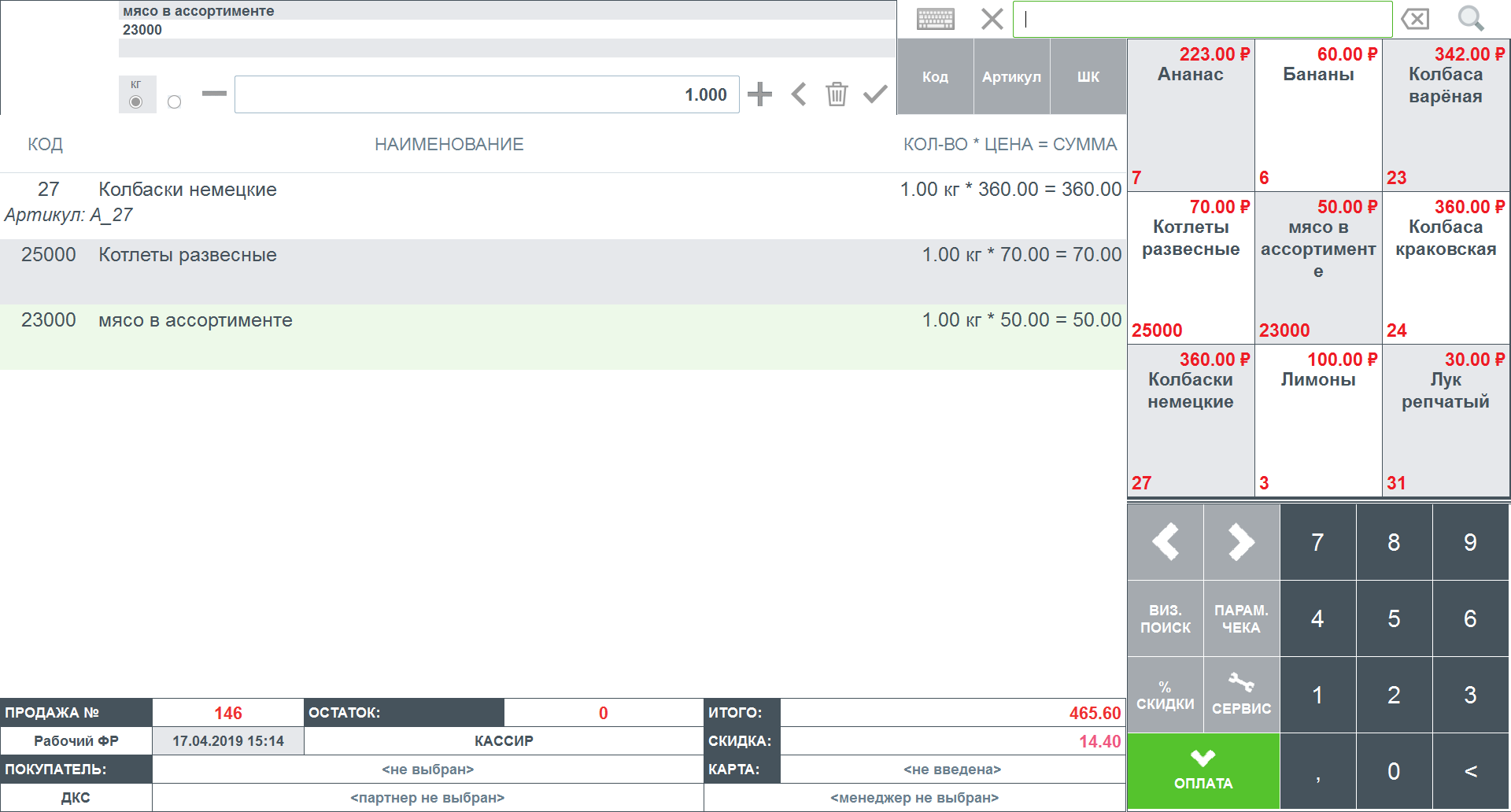Confirm quantity with the checkmark icon
Viewport: 1511px width, 812px height.
[875, 94]
